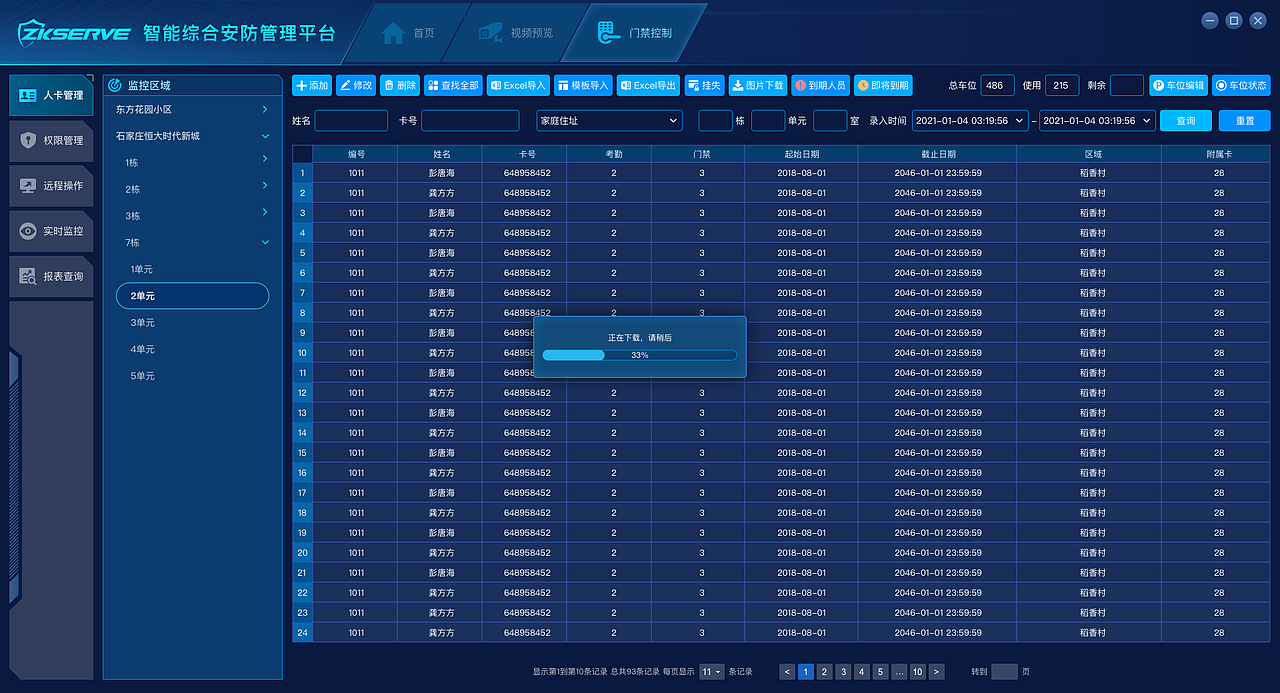Click the 查找全部 search-all button
The width and height of the screenshot is (1280, 693).
pyautogui.click(x=453, y=86)
